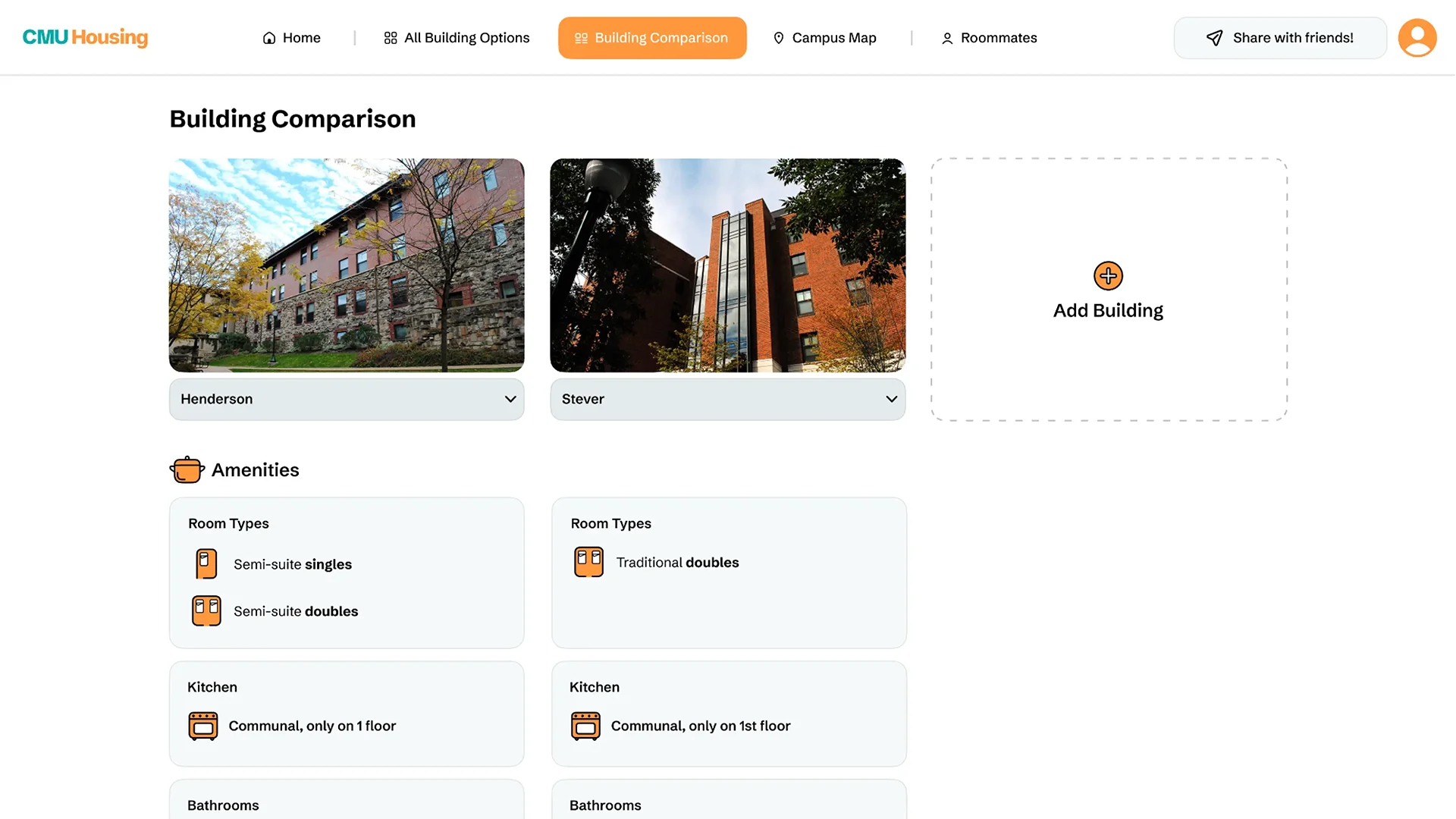Click the paper plane share icon
1456x819 pixels.
click(x=1214, y=38)
